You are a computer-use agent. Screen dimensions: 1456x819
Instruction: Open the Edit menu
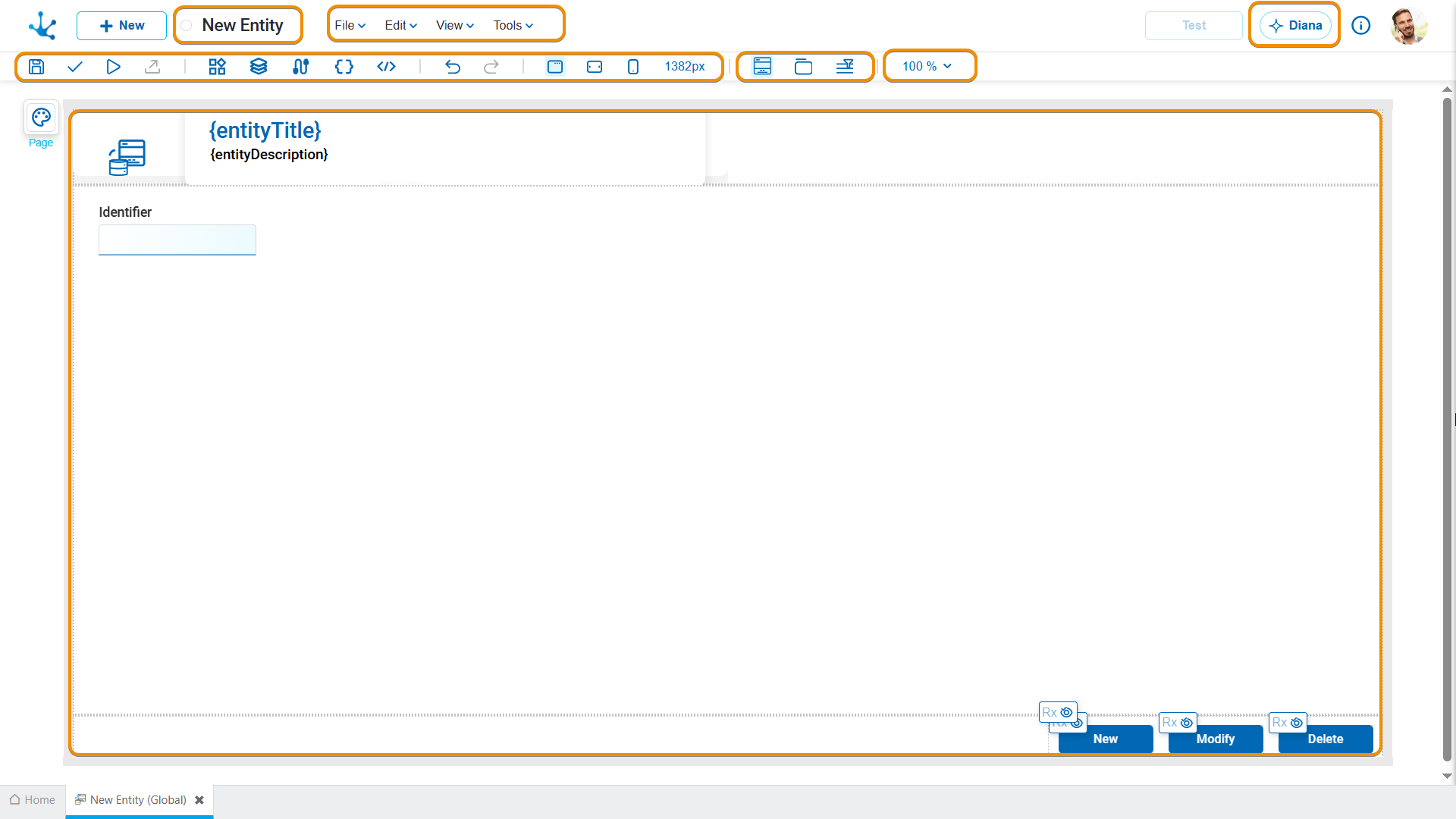[x=400, y=25]
